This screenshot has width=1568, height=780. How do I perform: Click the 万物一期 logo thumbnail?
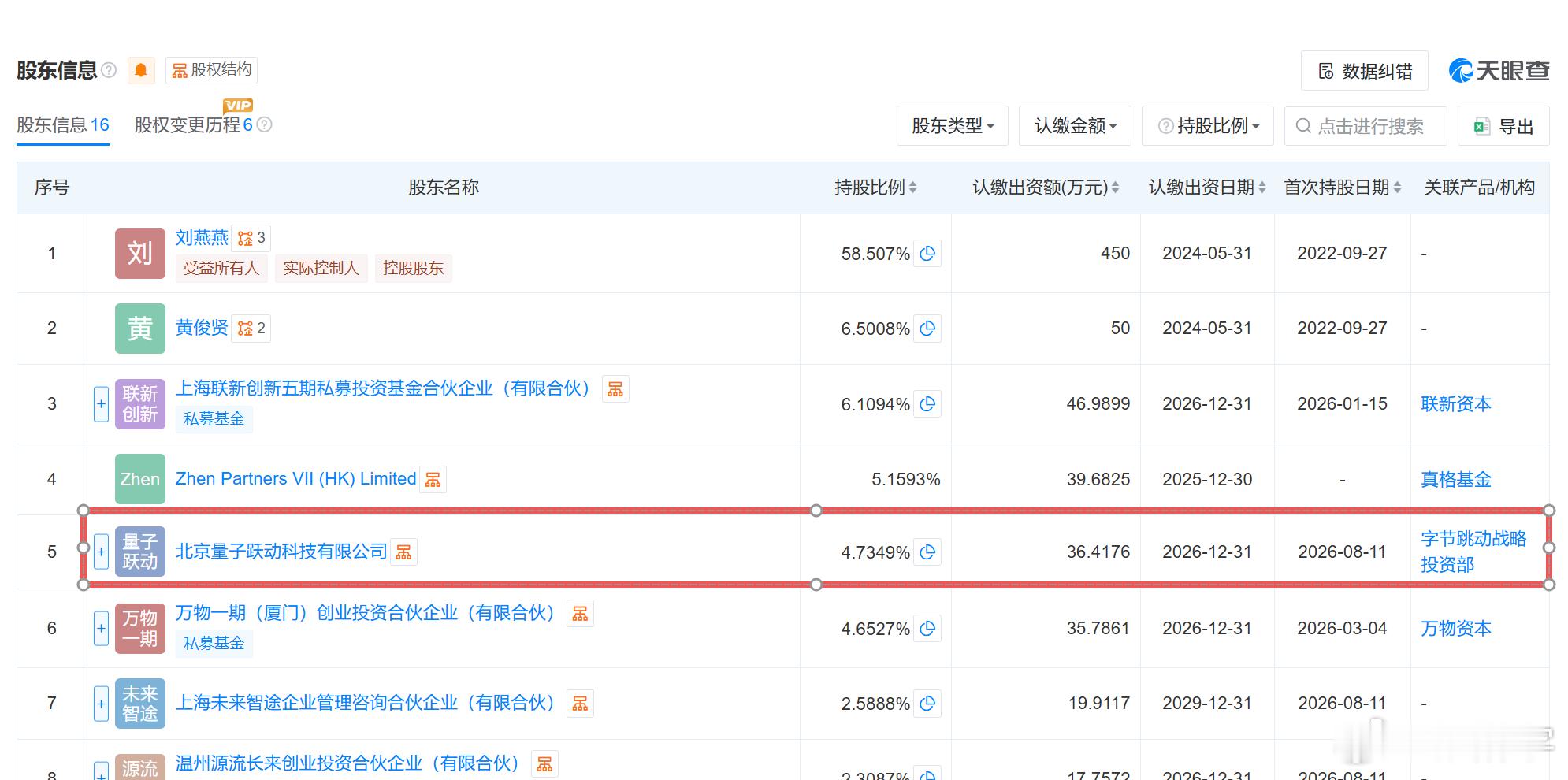[140, 629]
